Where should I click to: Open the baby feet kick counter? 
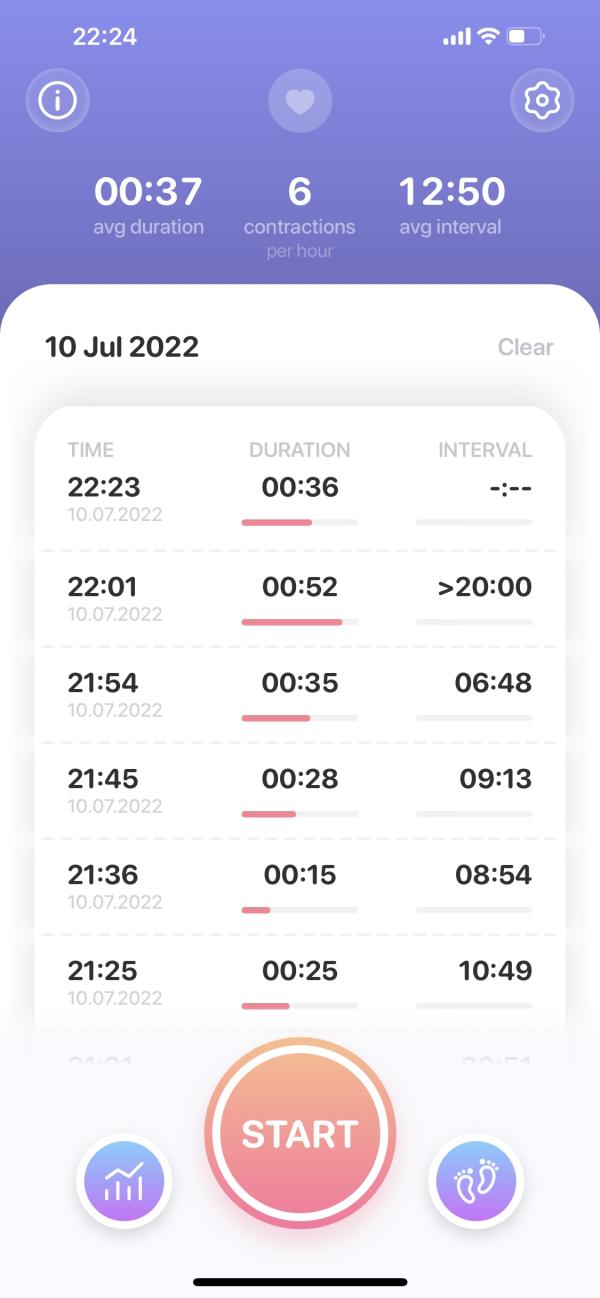click(x=476, y=1181)
